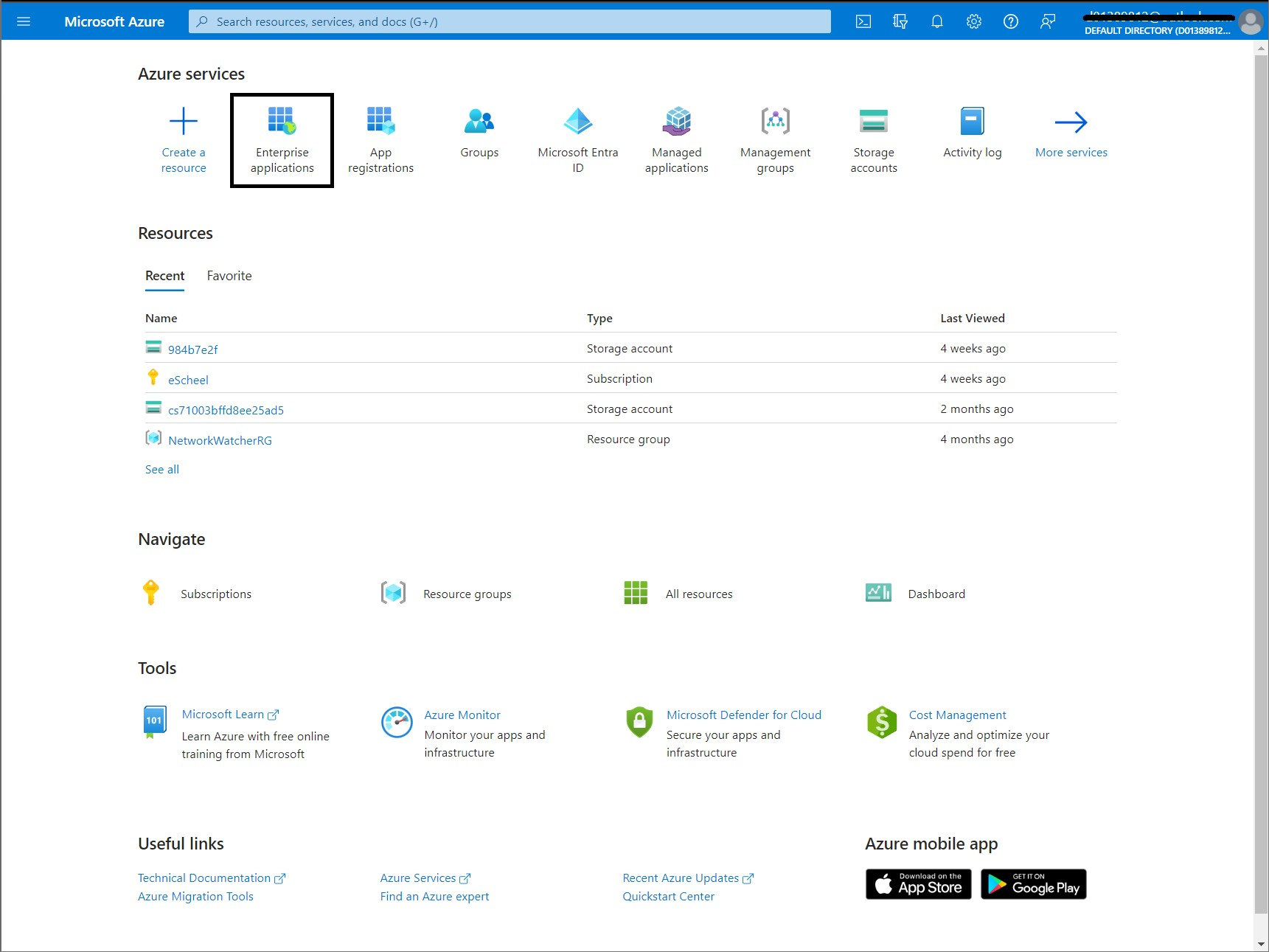Open the notifications bell
This screenshot has height=952, width=1269.
[936, 21]
